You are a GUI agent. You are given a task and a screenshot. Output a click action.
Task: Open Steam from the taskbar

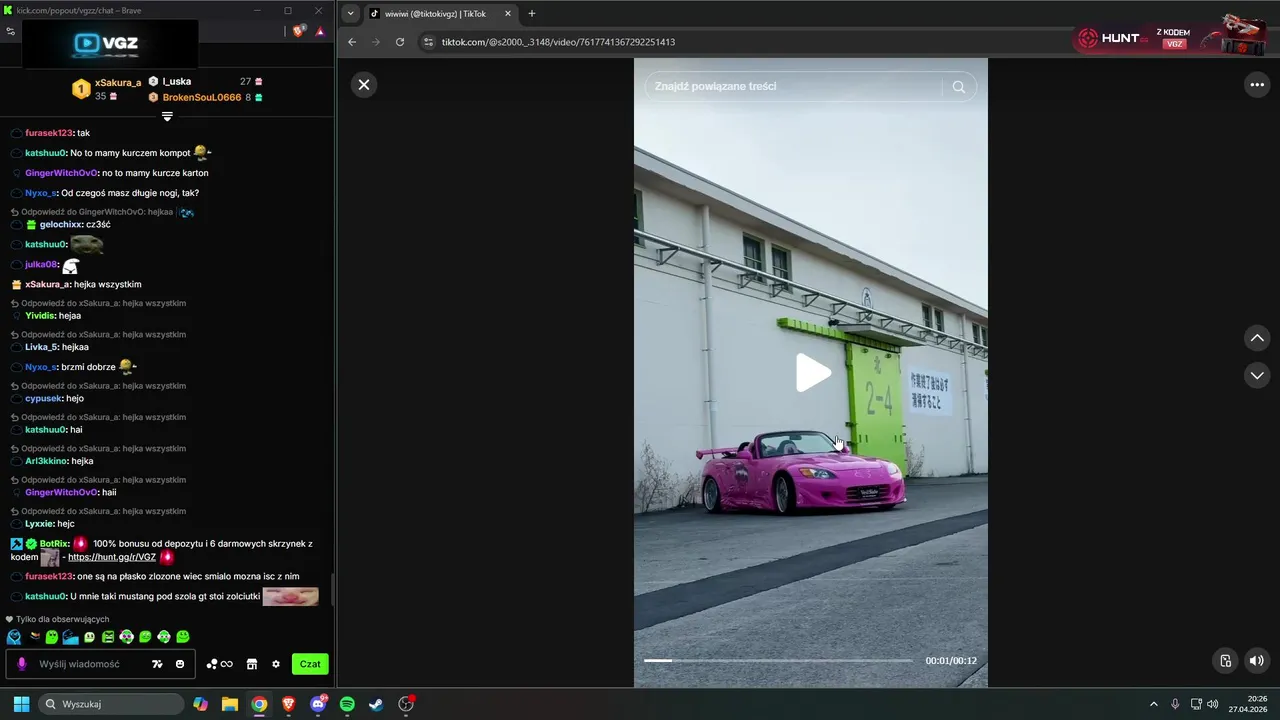tap(376, 704)
